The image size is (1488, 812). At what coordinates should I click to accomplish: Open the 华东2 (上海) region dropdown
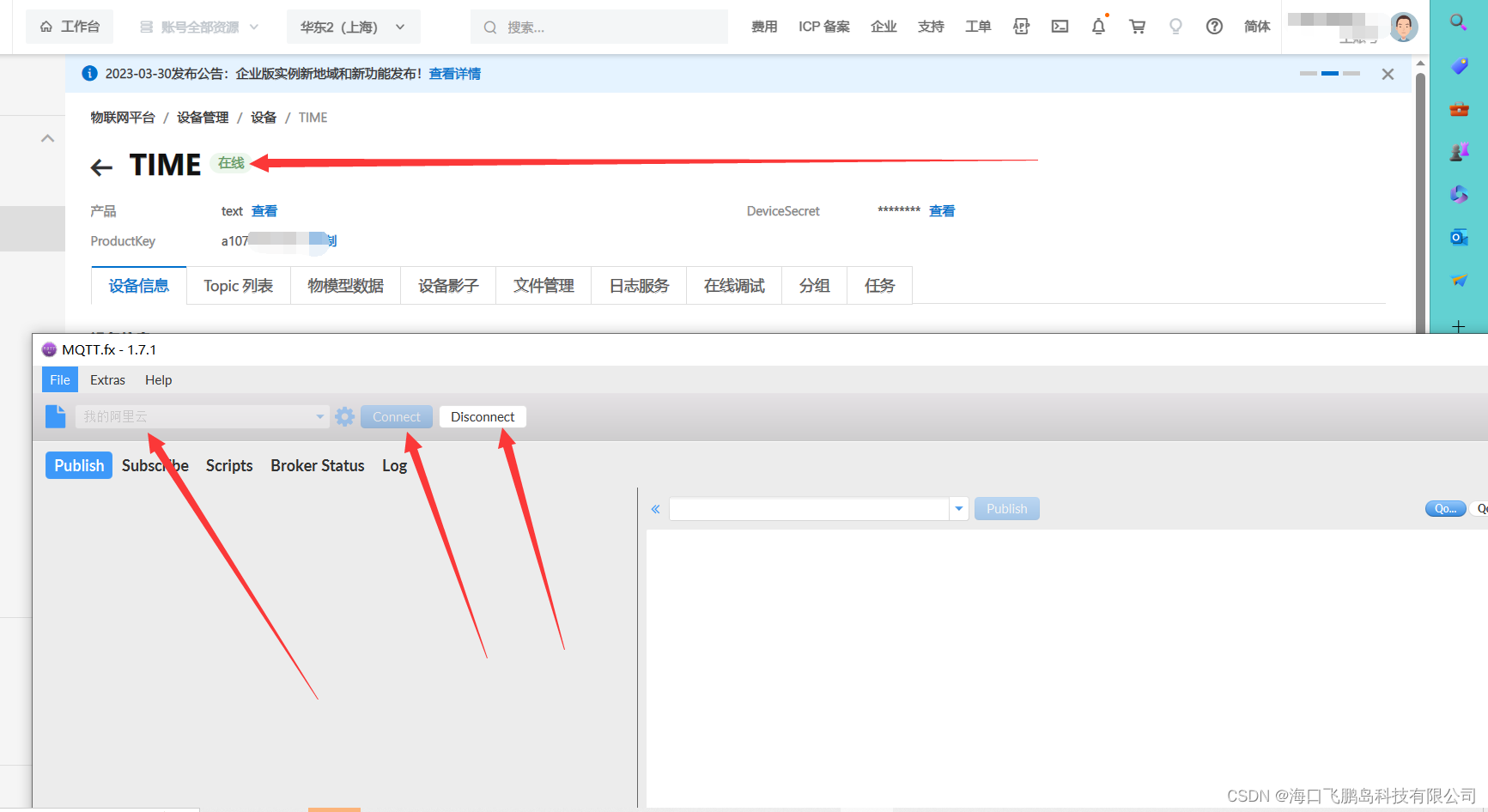pos(353,27)
